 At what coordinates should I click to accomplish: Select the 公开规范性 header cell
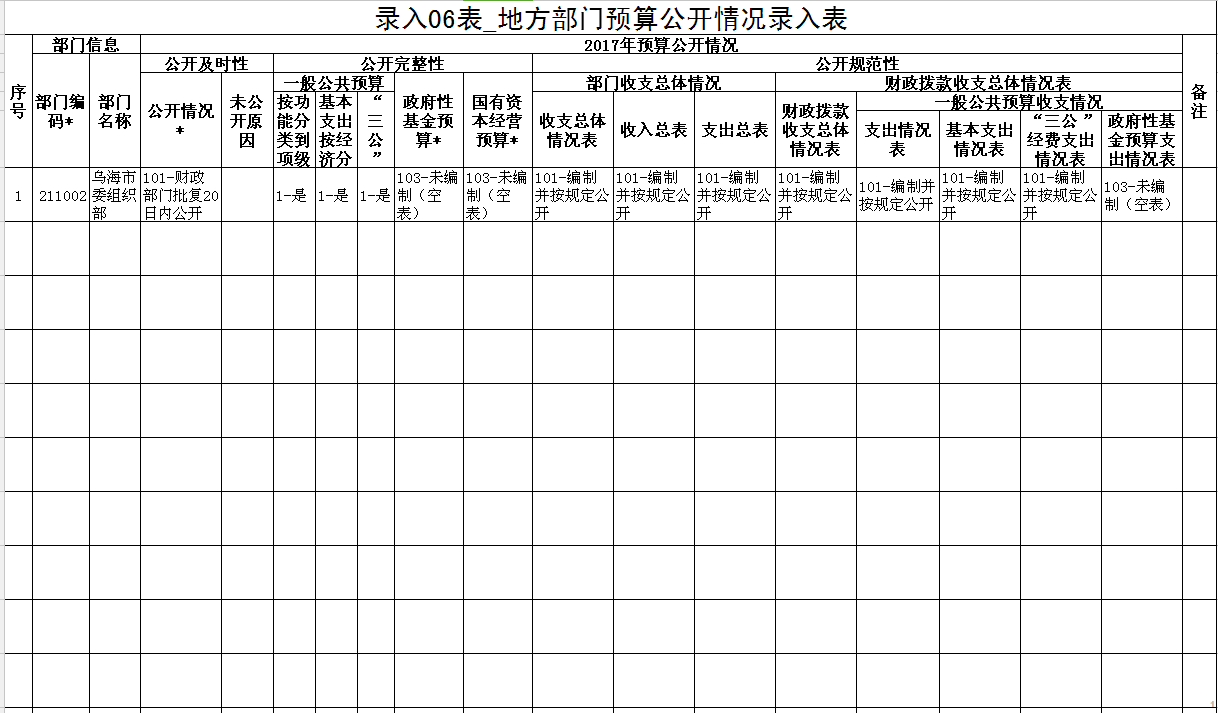[x=857, y=63]
